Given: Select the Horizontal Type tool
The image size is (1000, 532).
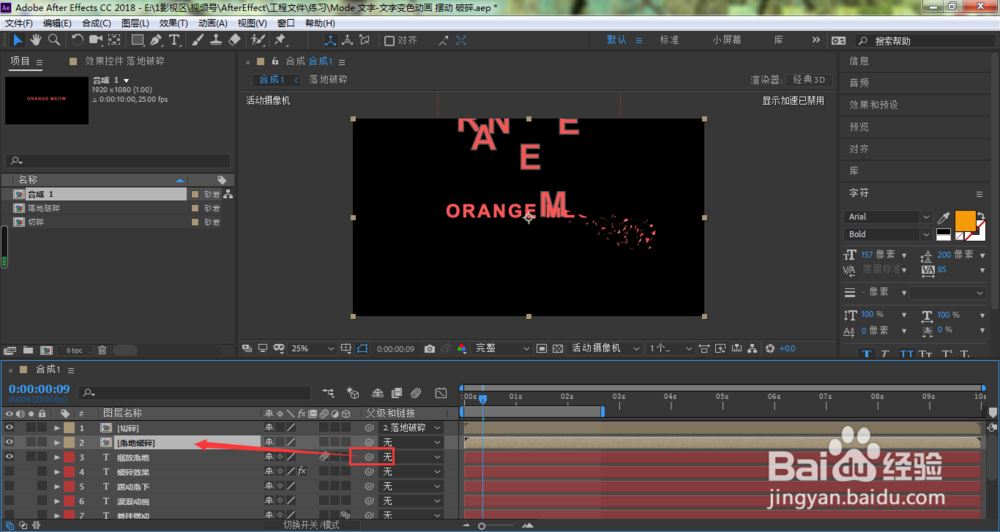Looking at the screenshot, I should click(175, 40).
